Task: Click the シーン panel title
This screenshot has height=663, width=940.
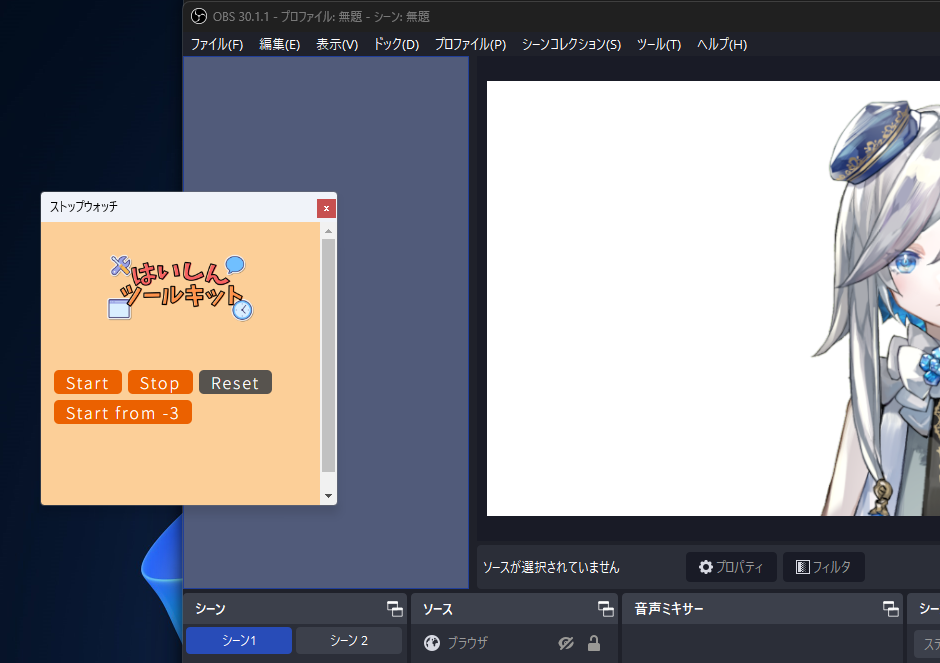Action: point(210,609)
